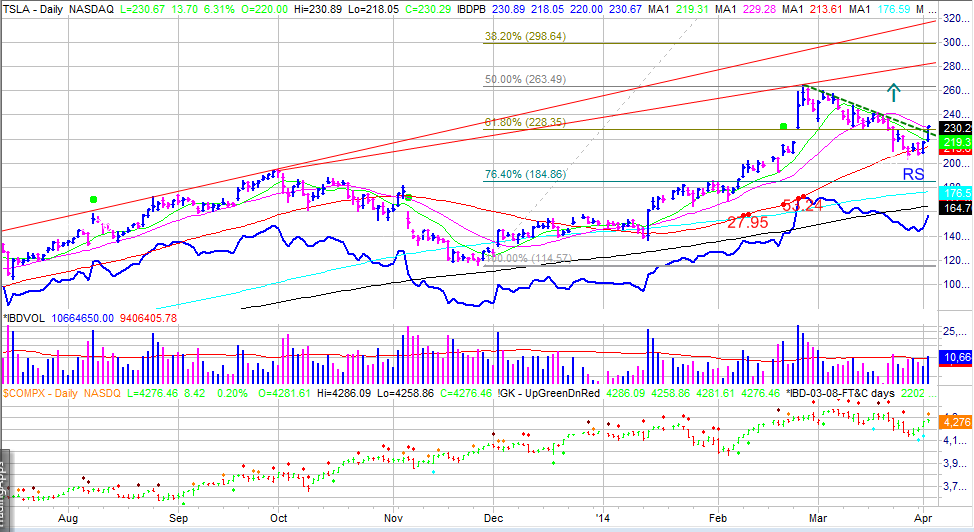Click the $COMPX - Daily pane title
974x532 pixels.
tap(40, 393)
